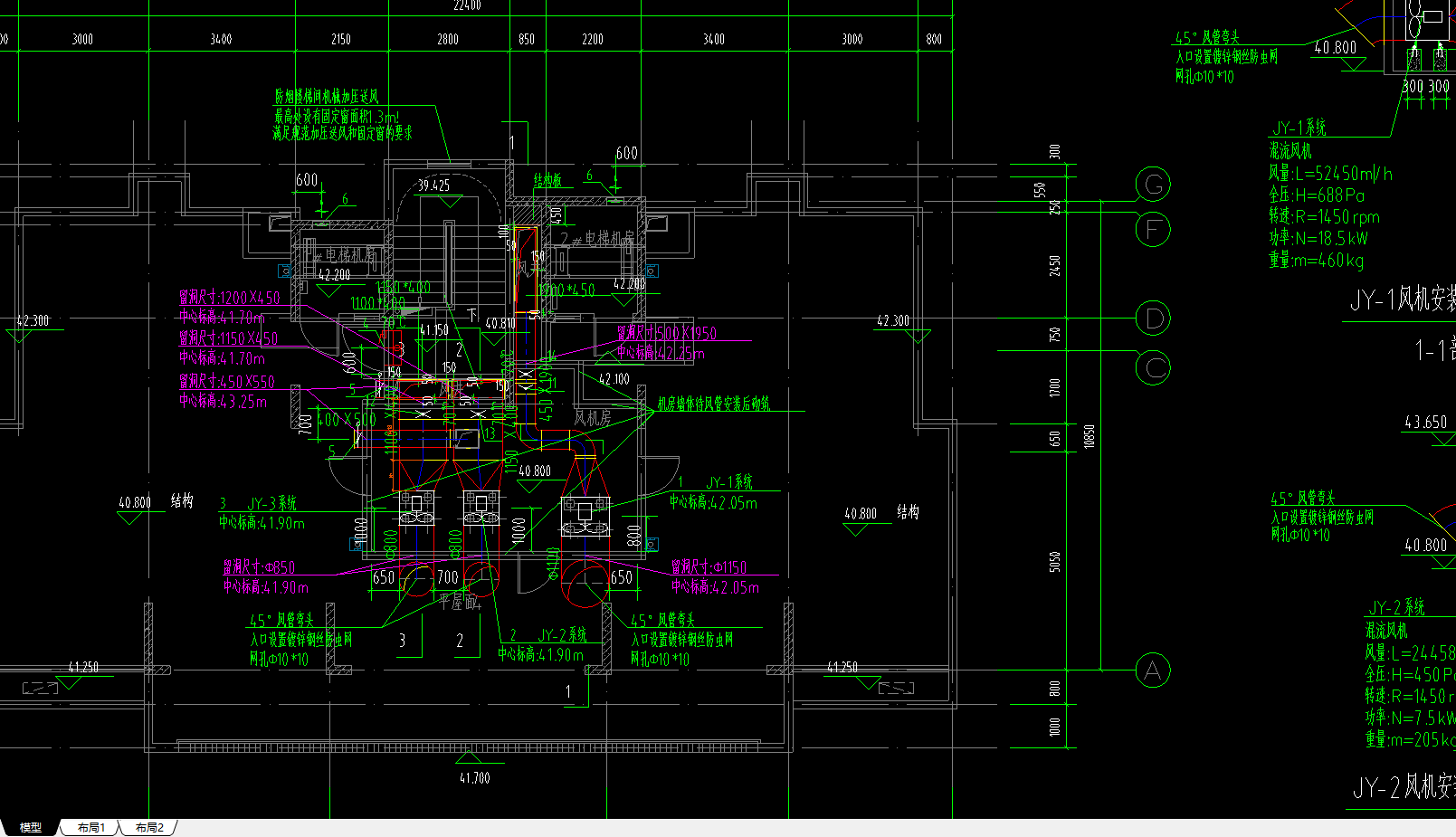Switch to the 模型 tab
1456x837 pixels.
point(31,827)
